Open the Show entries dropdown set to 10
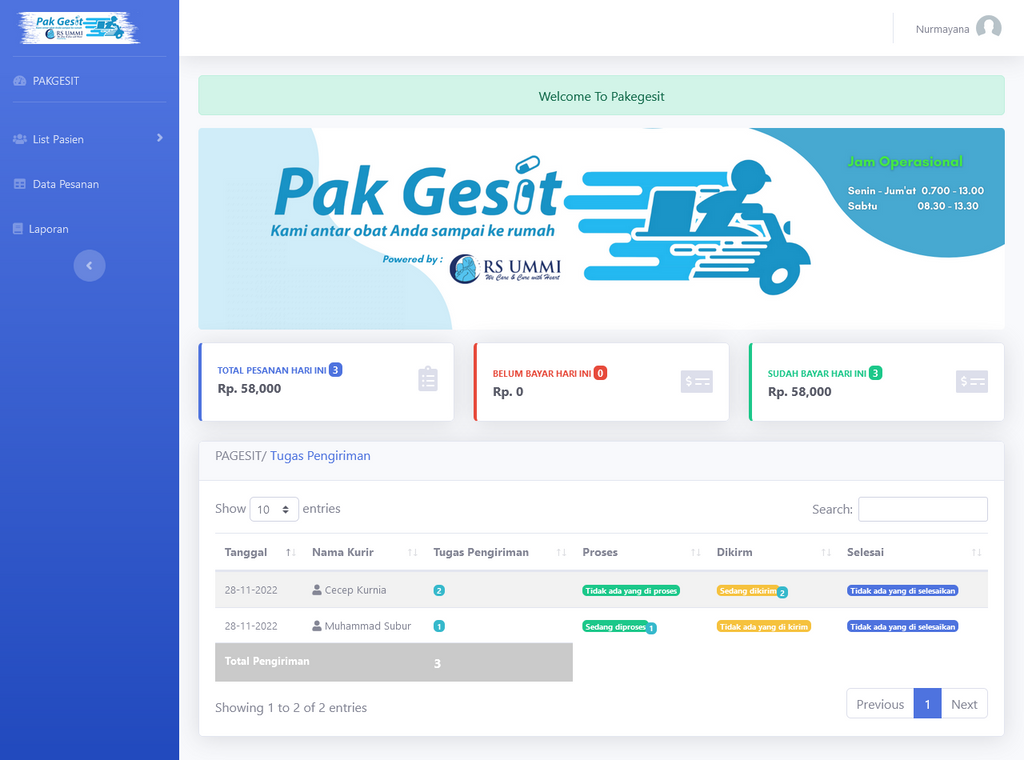 coord(274,509)
